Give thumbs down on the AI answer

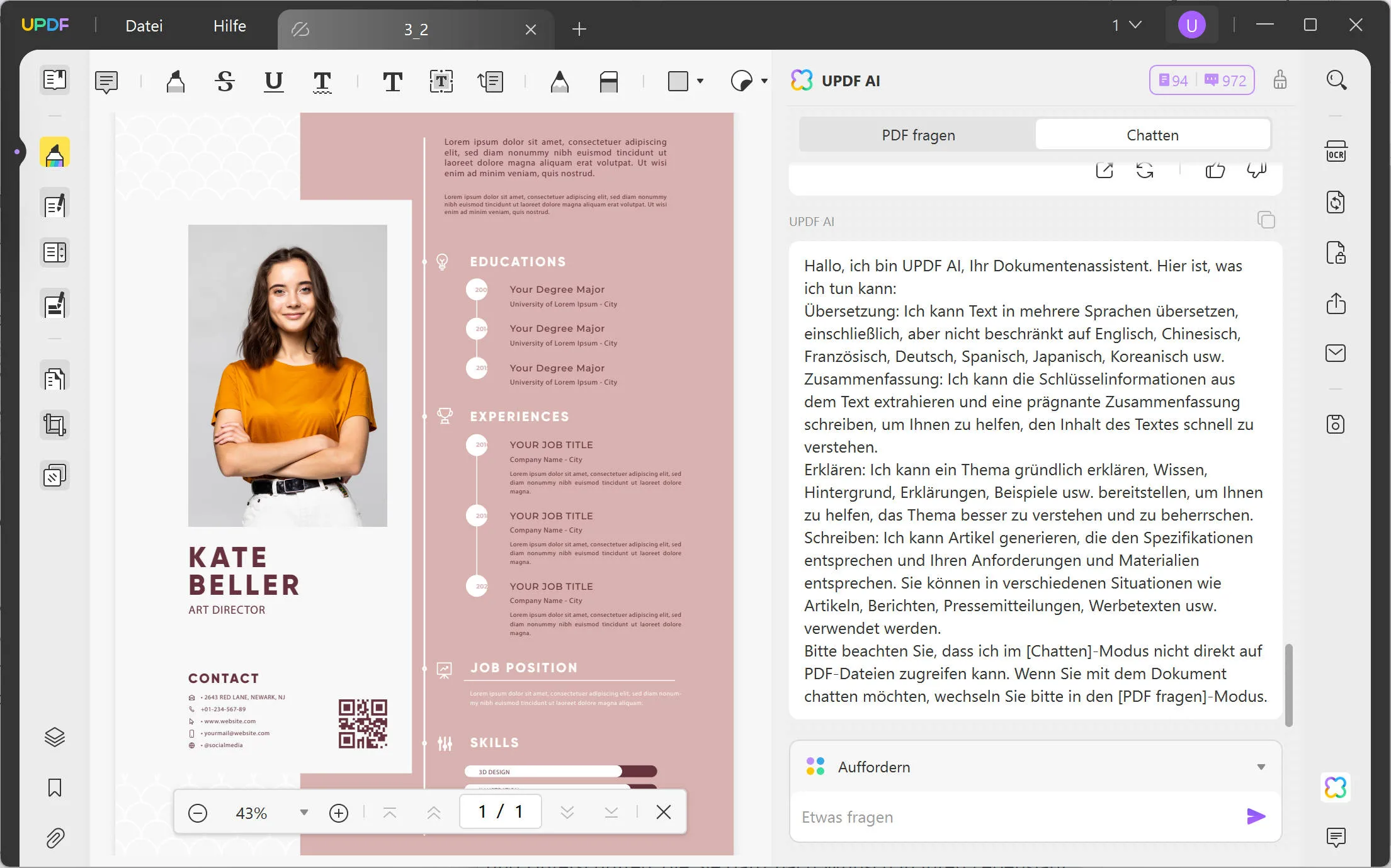point(1256,170)
